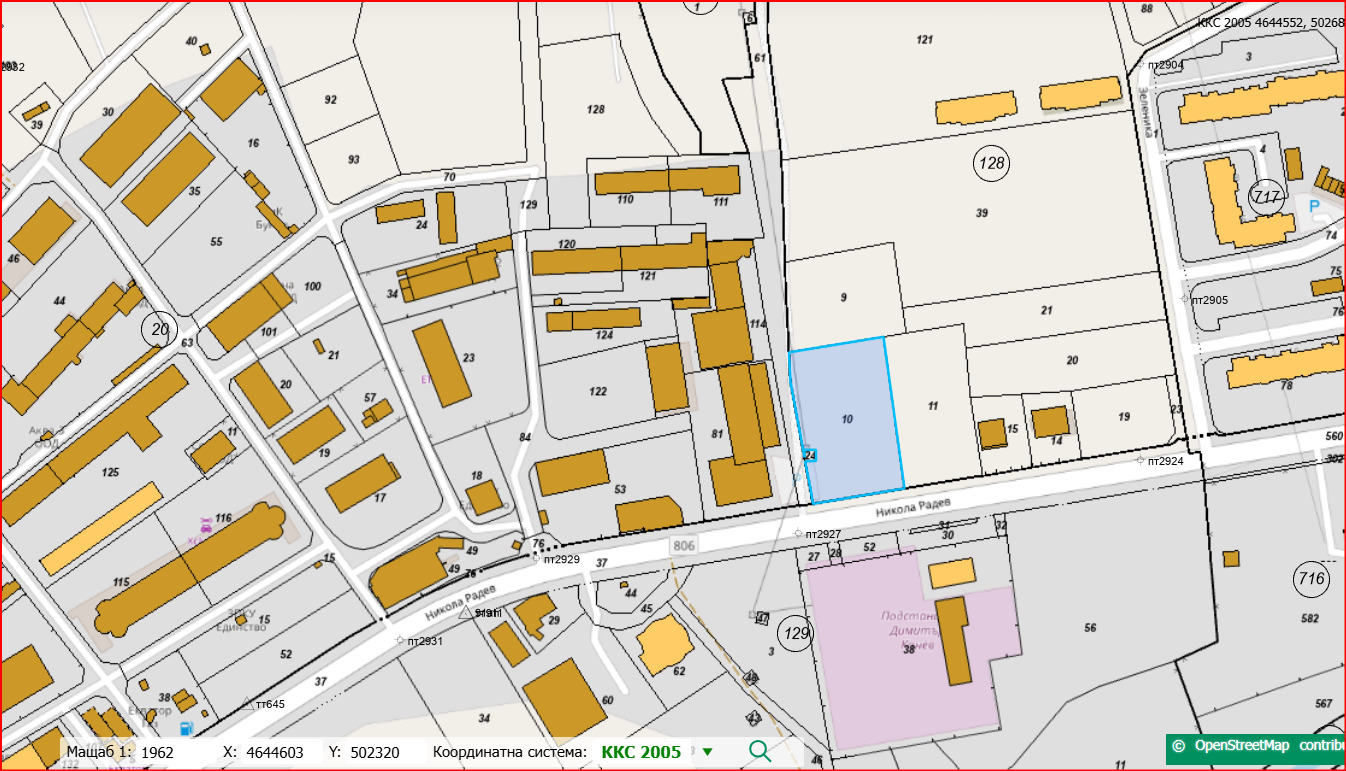Click the circled district label 20
Image resolution: width=1346 pixels, height=771 pixels.
[x=157, y=328]
